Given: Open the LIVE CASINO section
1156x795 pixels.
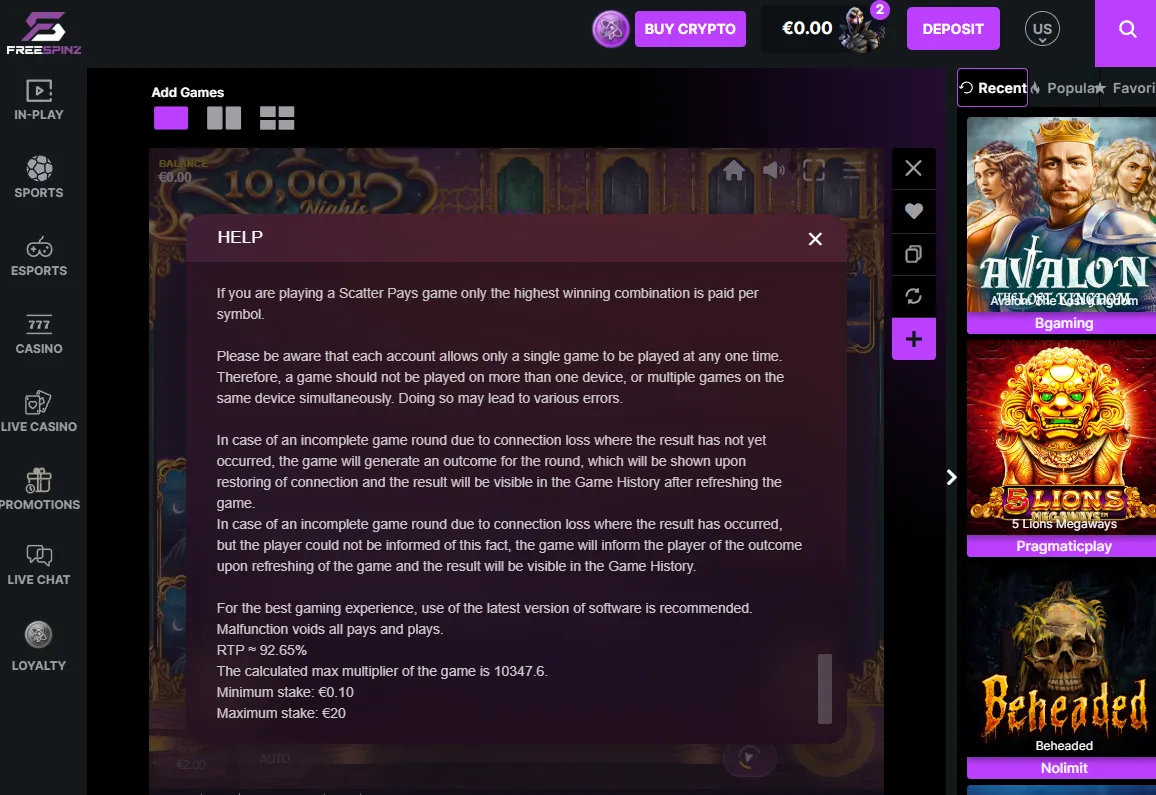Looking at the screenshot, I should click(x=39, y=412).
